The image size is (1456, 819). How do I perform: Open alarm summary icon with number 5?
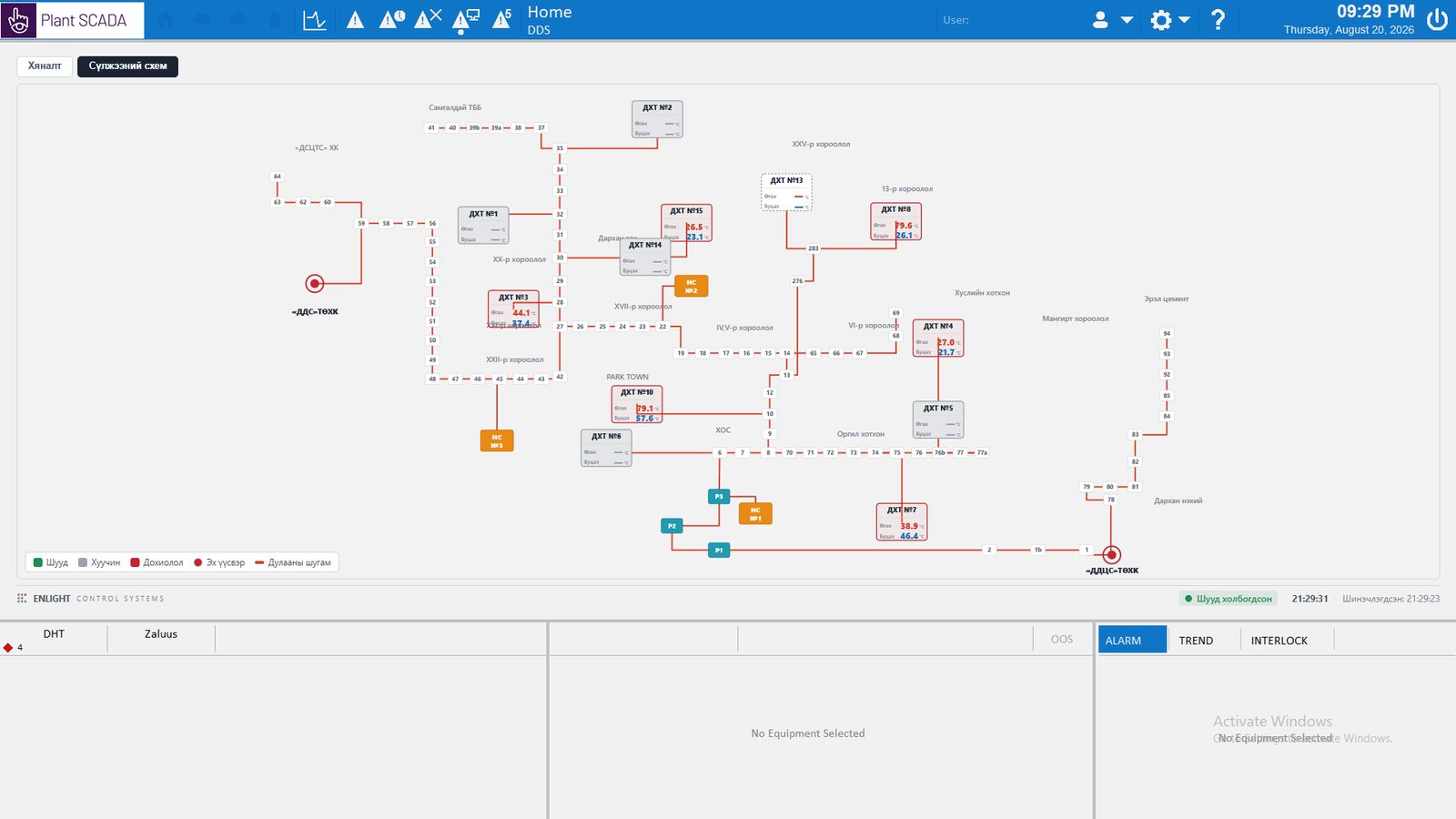pos(501,19)
